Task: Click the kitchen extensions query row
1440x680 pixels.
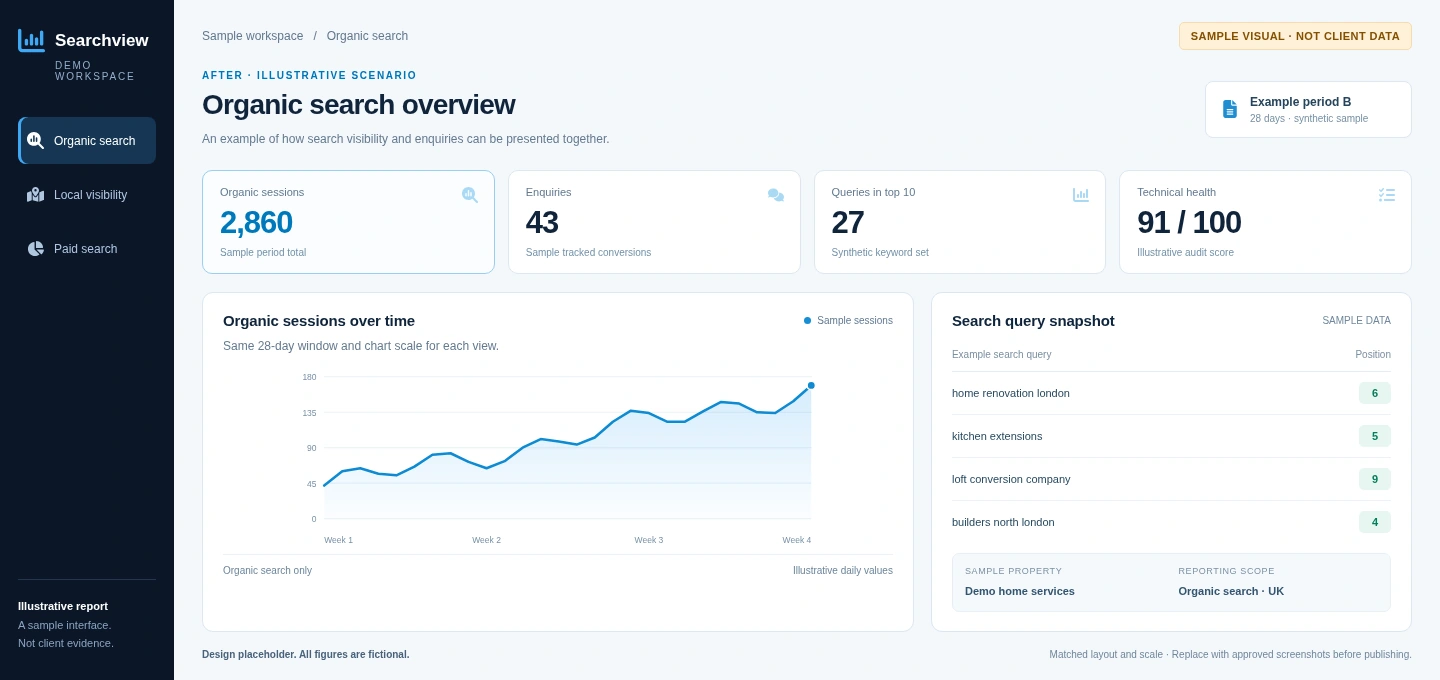Action: tap(1171, 436)
